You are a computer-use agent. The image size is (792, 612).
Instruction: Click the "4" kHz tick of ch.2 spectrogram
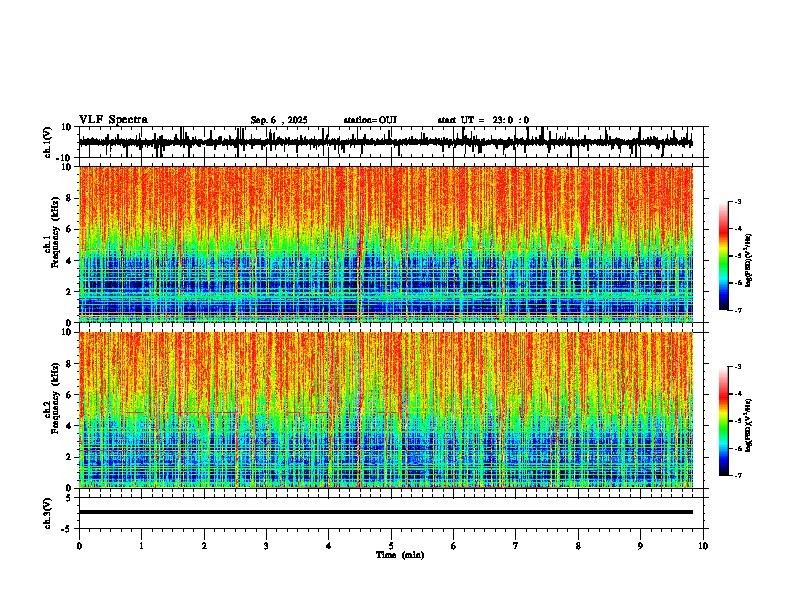70,426
